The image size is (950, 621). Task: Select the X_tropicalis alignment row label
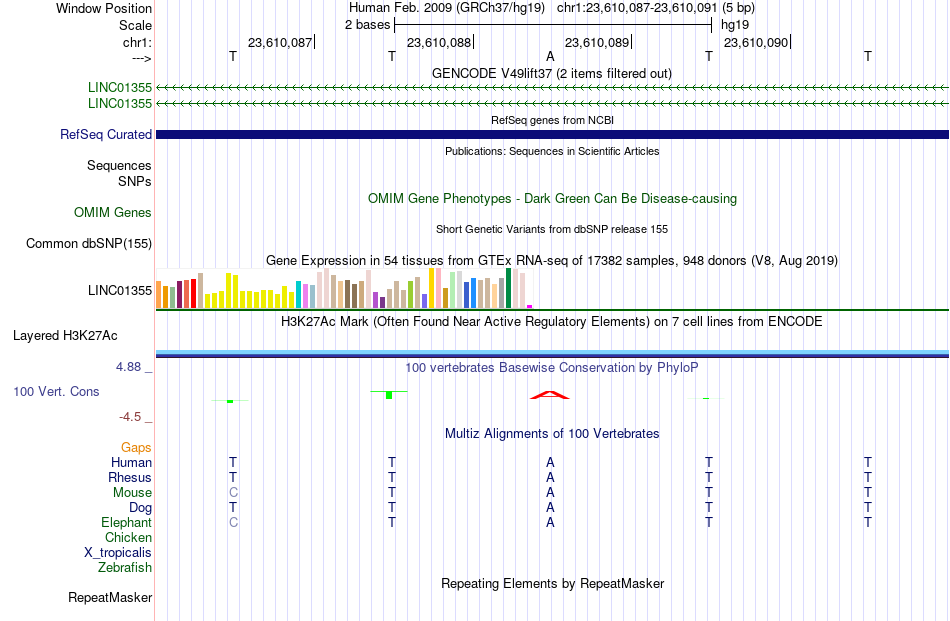coord(118,553)
